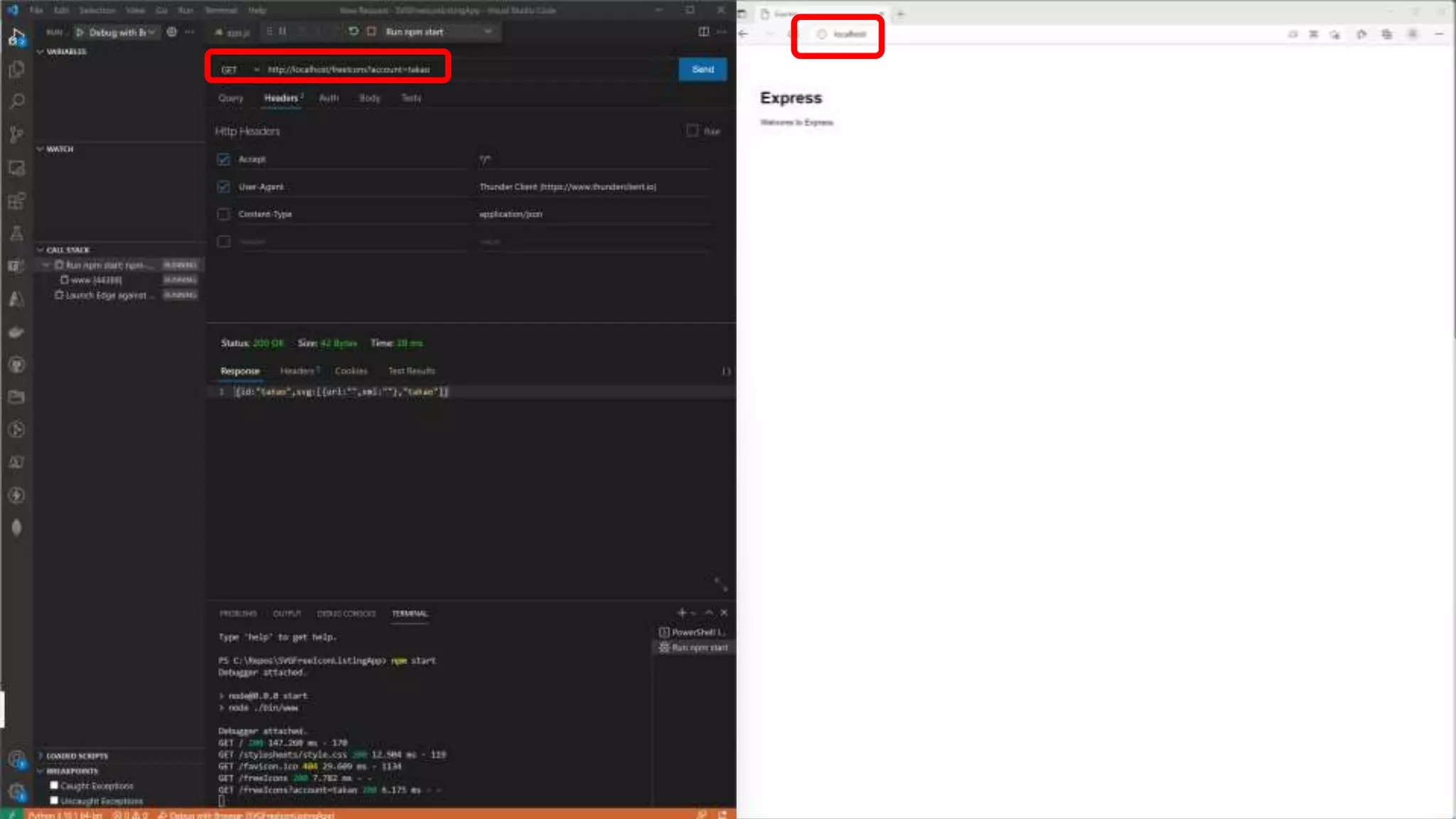Click the remote indicator in status bar

(x=11, y=814)
